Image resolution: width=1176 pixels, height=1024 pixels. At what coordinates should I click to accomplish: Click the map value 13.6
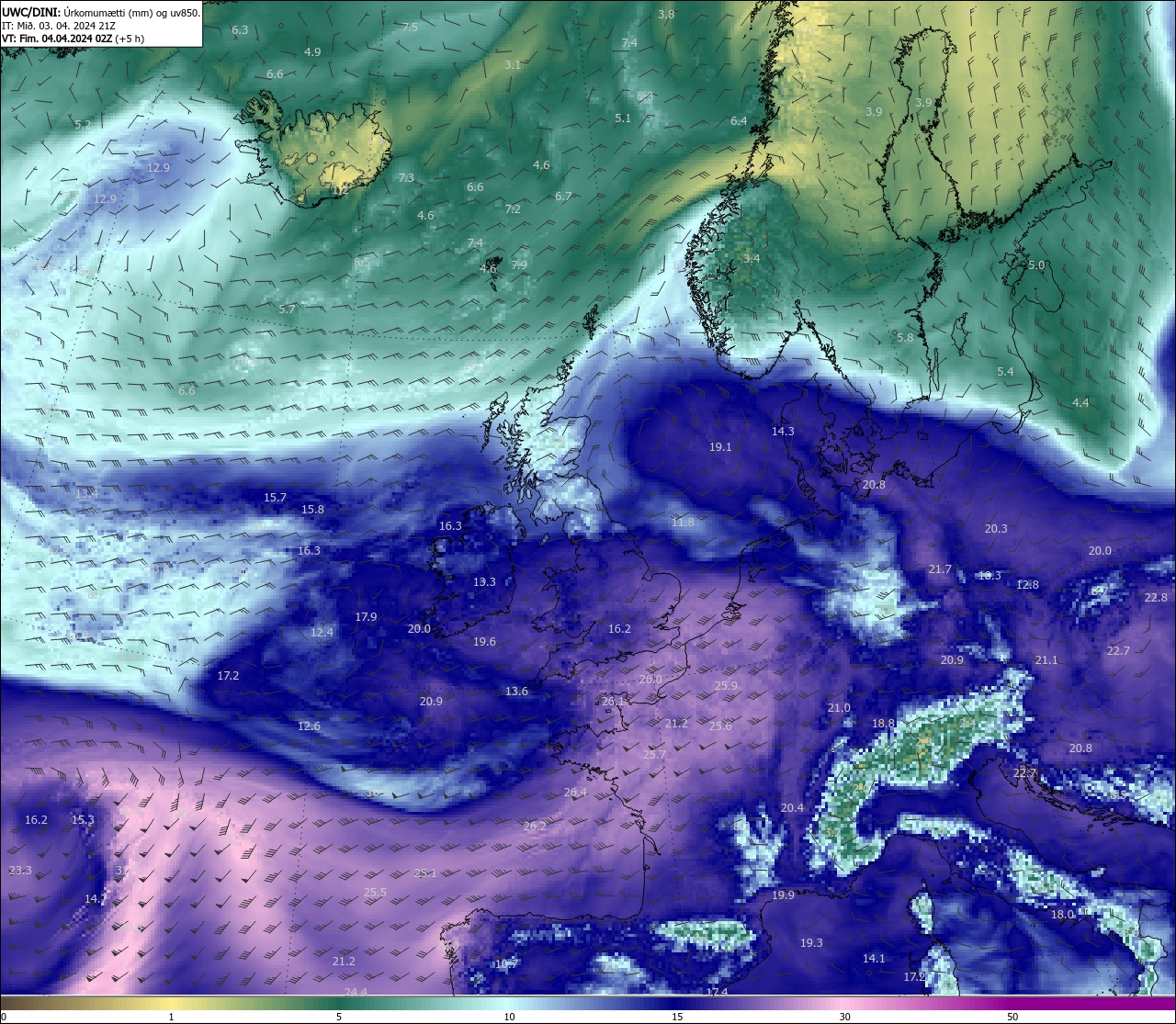(x=516, y=692)
